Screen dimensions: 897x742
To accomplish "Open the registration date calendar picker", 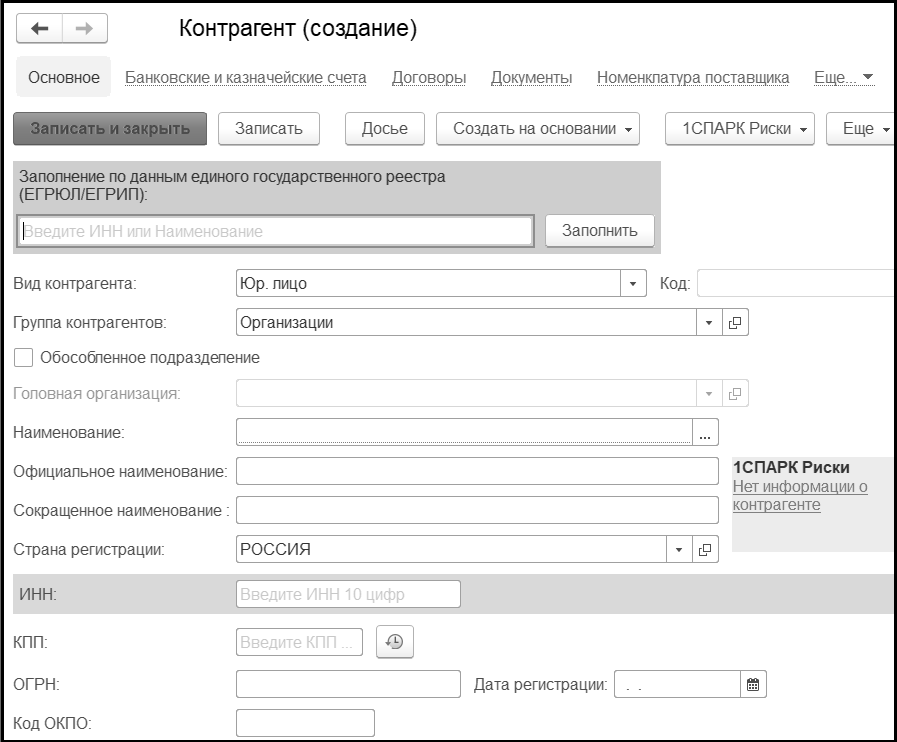I will pyautogui.click(x=754, y=685).
